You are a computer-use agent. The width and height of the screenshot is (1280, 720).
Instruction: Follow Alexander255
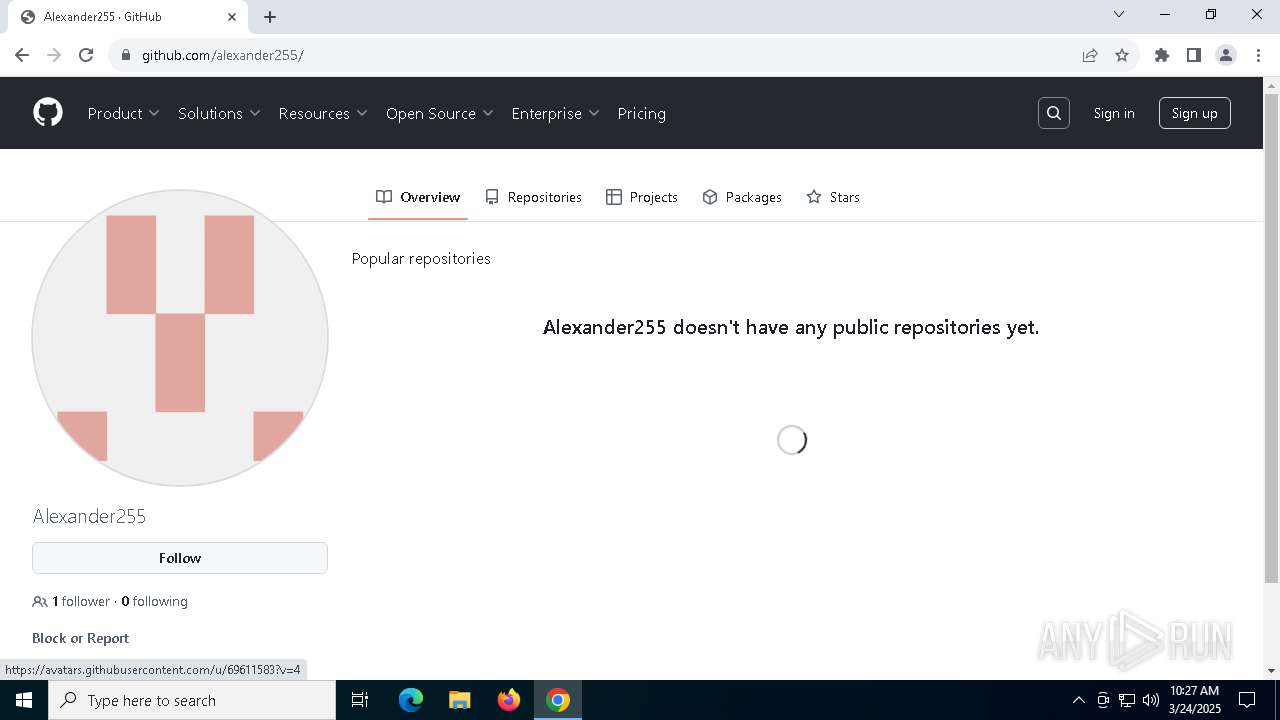180,558
